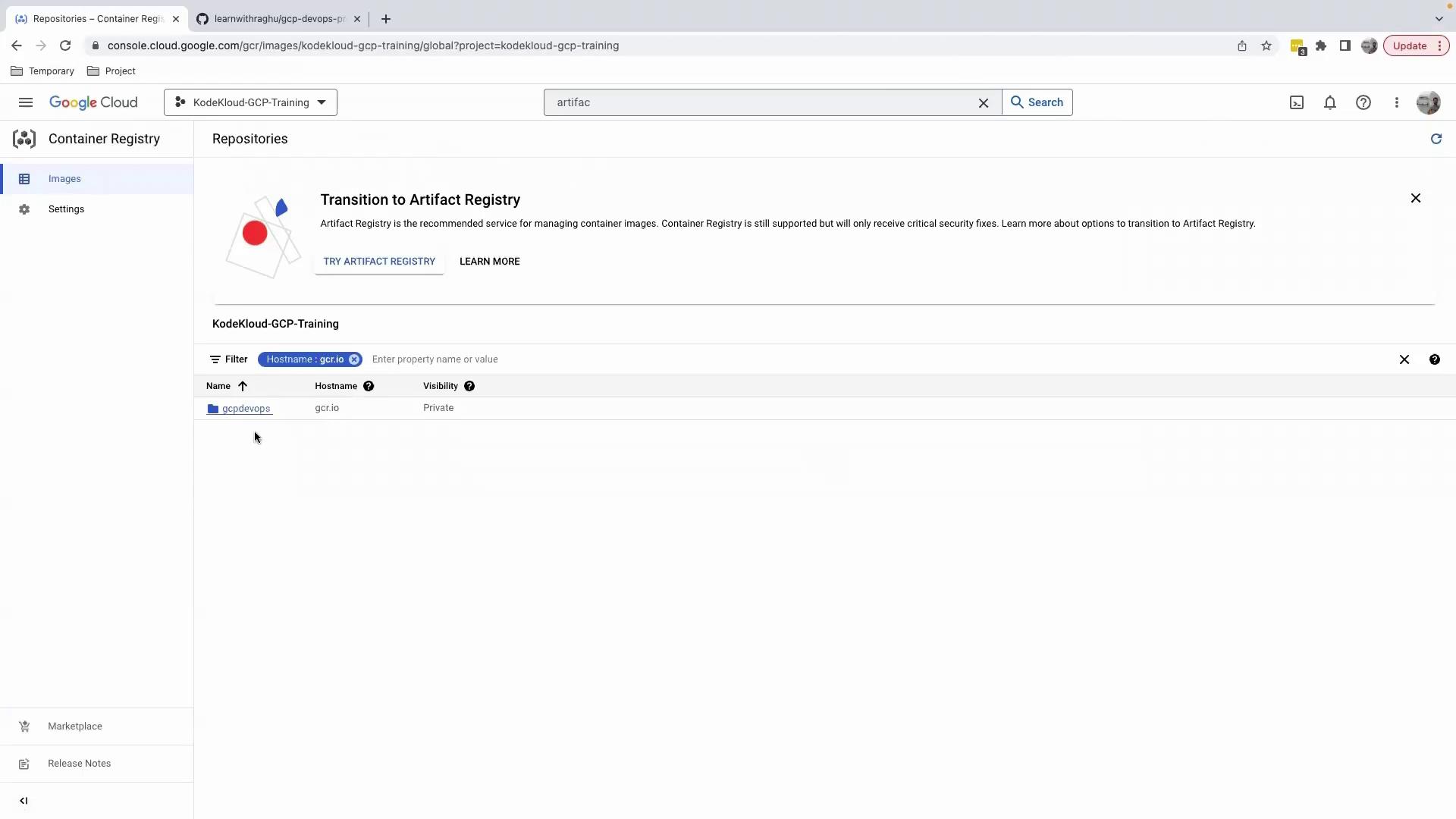This screenshot has width=1456, height=819.
Task: Open the notifications bell
Action: [x=1330, y=102]
